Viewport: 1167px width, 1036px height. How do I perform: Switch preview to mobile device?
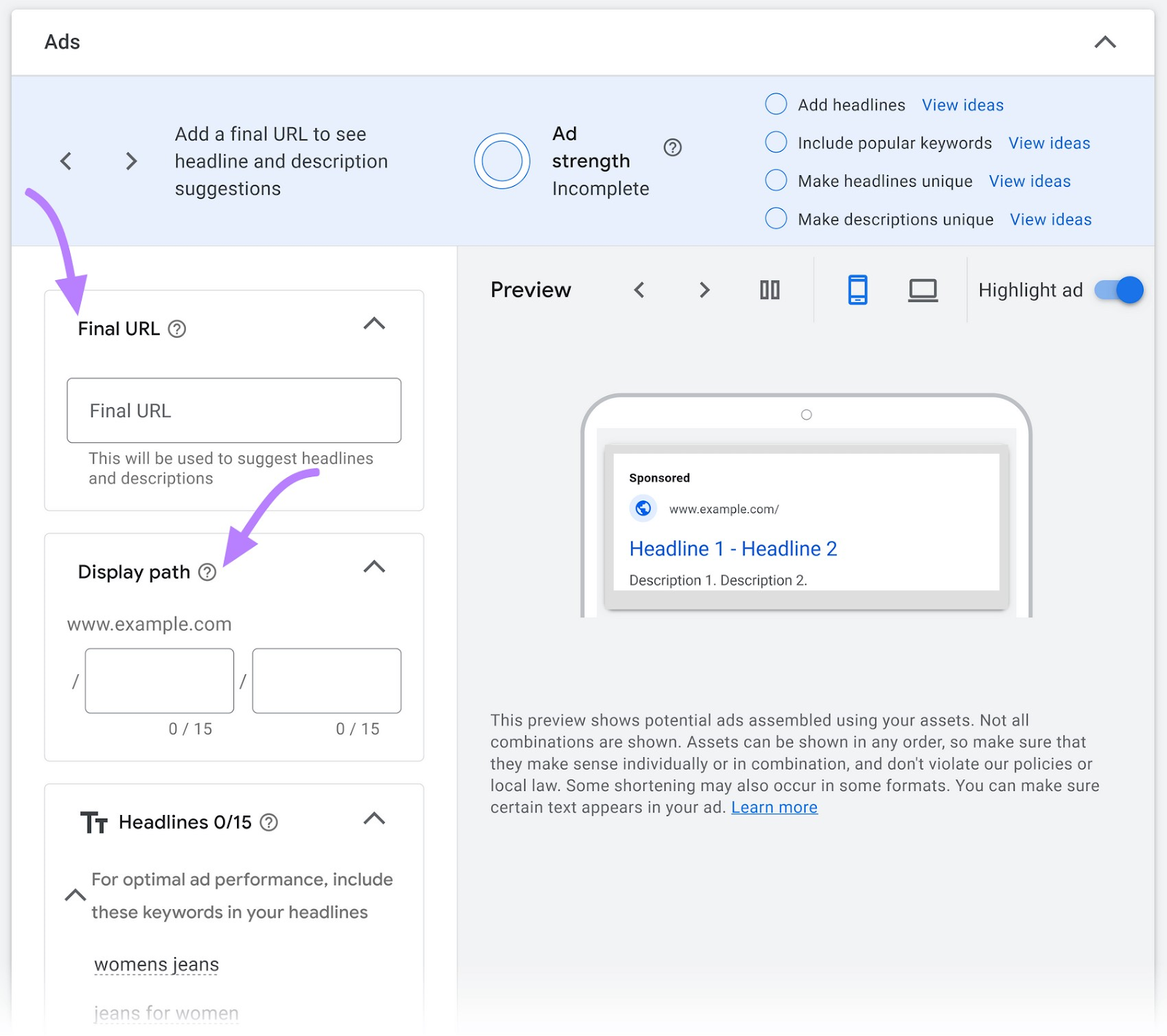click(858, 290)
